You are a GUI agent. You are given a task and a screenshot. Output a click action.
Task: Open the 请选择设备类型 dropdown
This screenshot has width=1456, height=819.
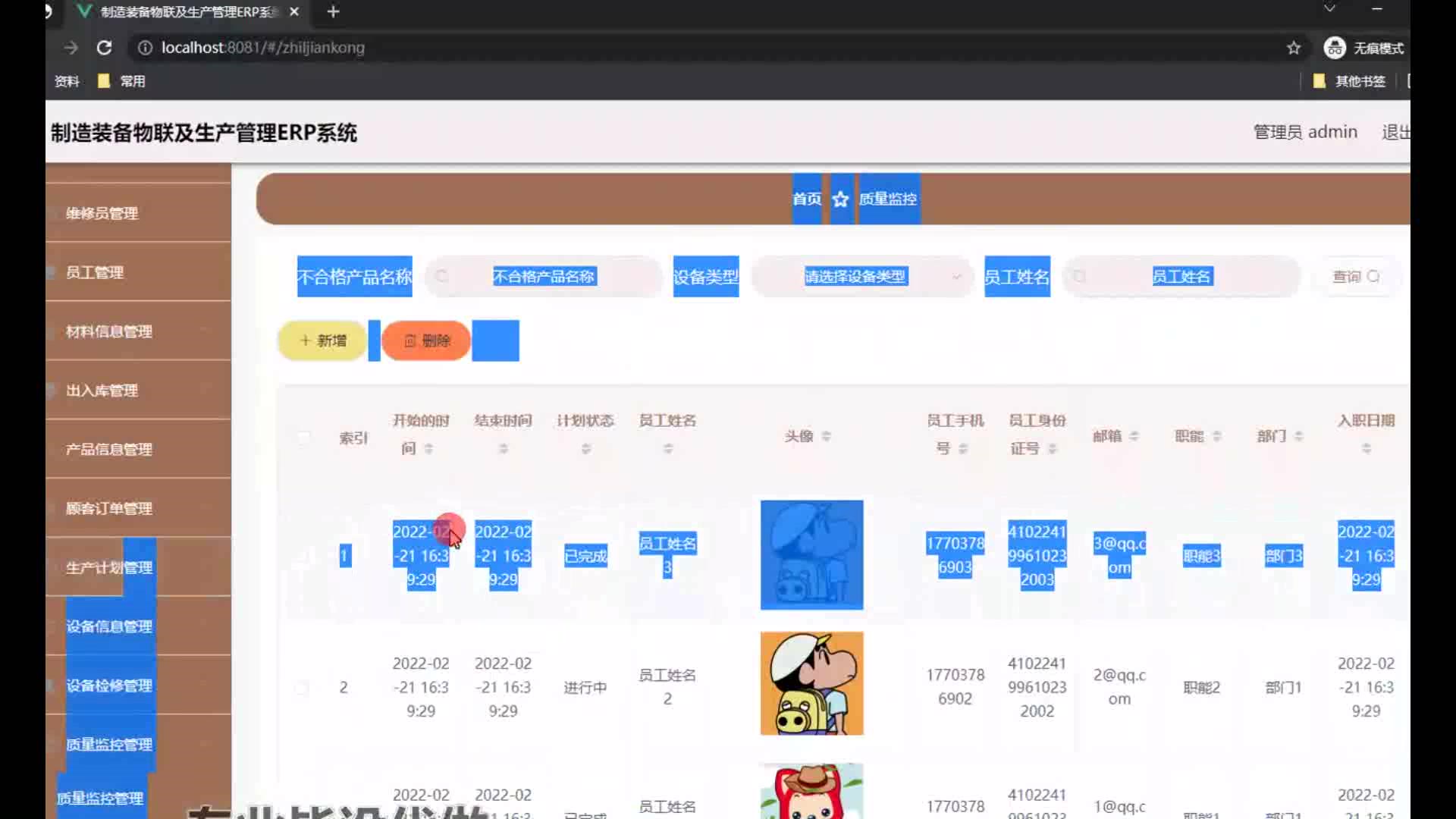[862, 277]
